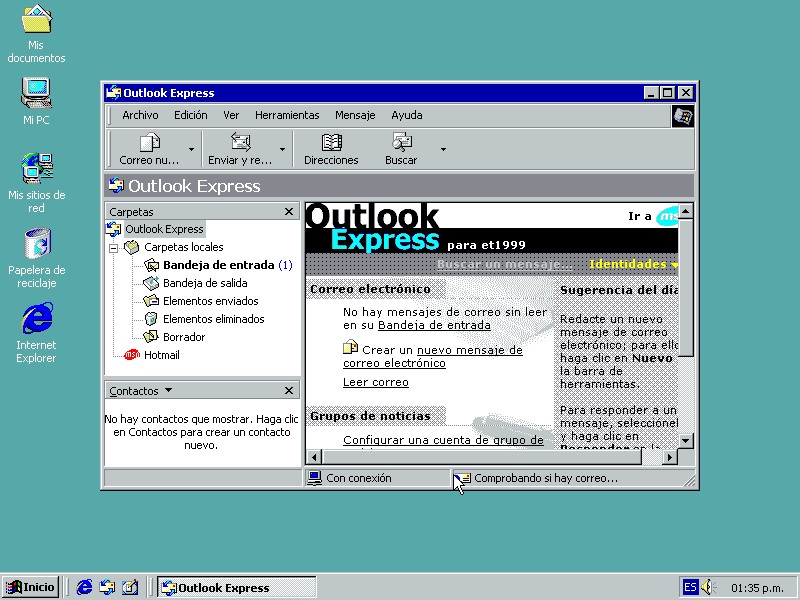Screen dimensions: 800x600
Task: Open Identidades dropdown in the banner
Action: tap(634, 264)
